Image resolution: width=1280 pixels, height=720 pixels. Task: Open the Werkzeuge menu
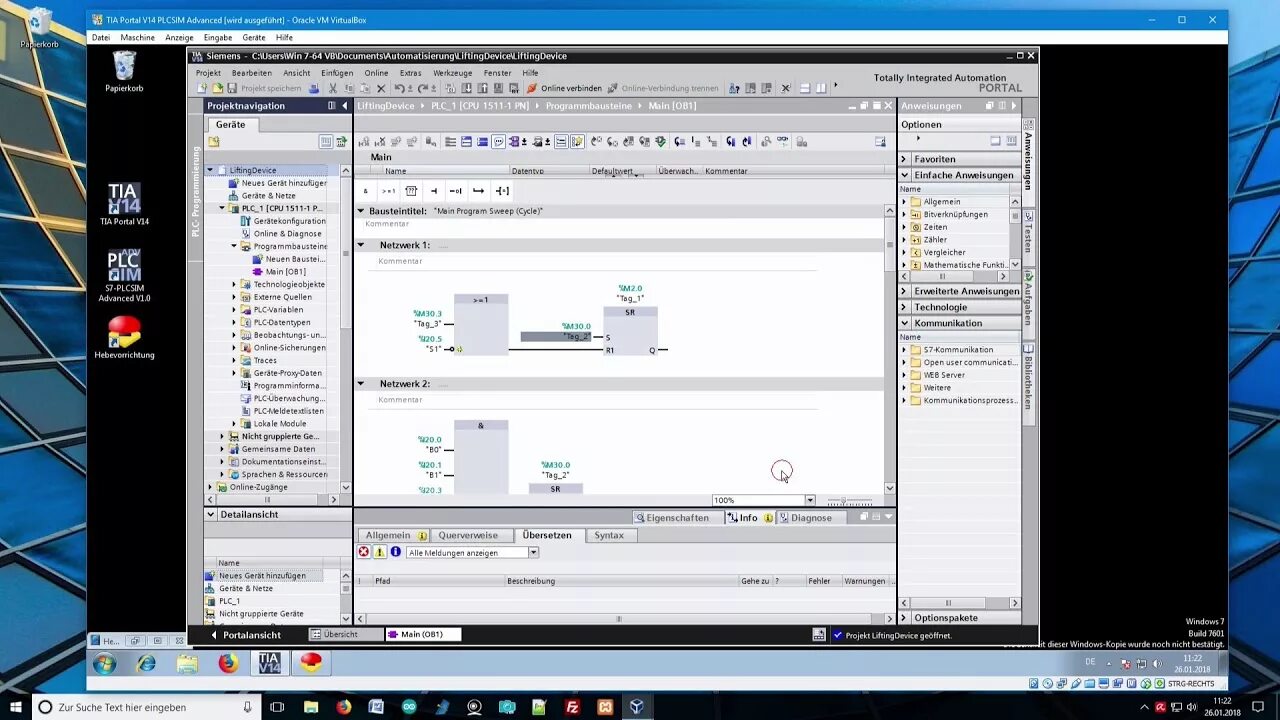[x=452, y=73]
